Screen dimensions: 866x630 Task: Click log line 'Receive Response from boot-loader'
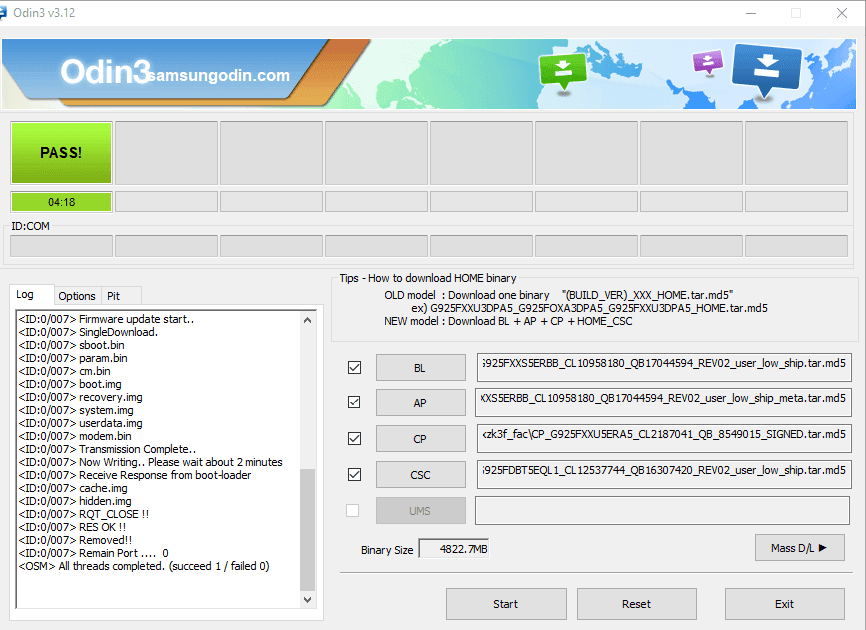click(135, 475)
